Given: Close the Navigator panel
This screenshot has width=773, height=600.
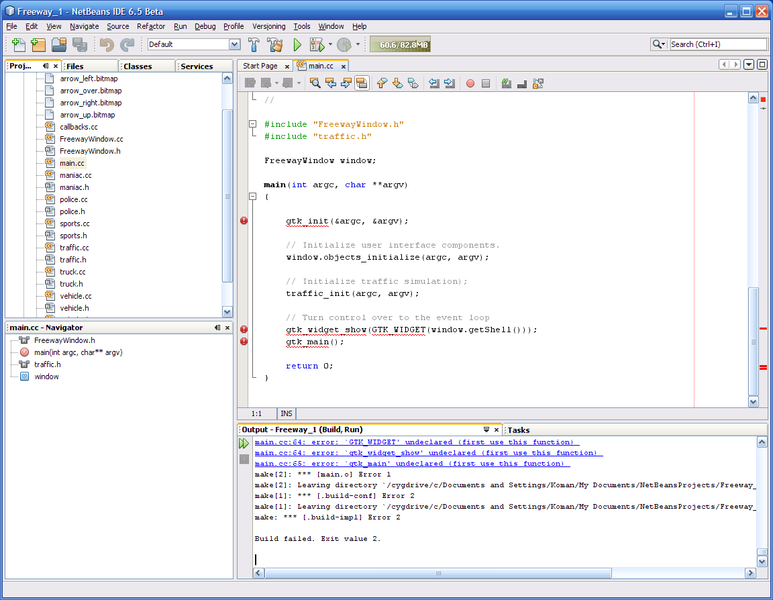Looking at the screenshot, I should pyautogui.click(x=227, y=327).
